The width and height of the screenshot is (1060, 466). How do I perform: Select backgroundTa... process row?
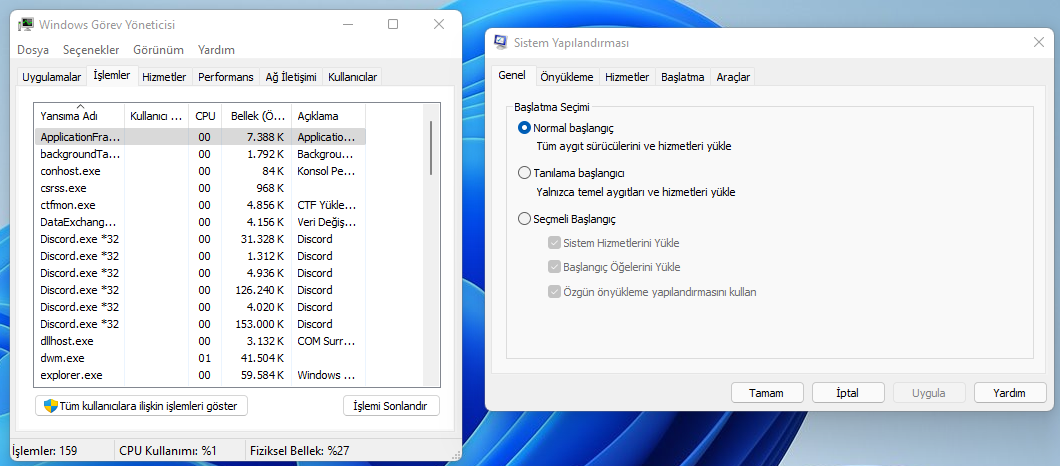200,154
